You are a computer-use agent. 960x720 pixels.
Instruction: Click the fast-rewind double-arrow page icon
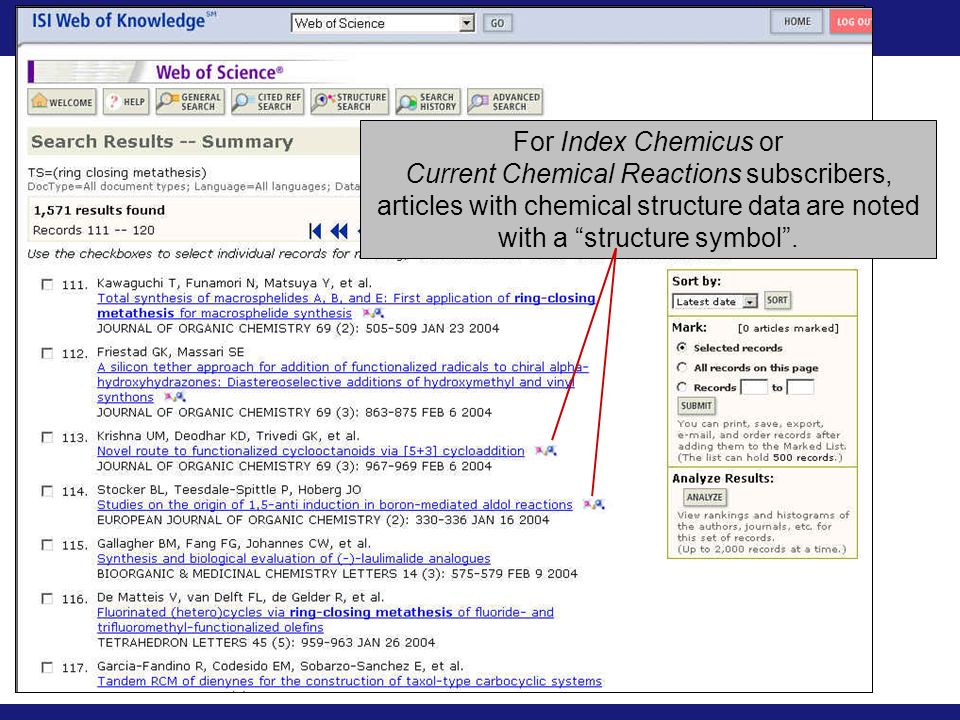click(x=339, y=231)
